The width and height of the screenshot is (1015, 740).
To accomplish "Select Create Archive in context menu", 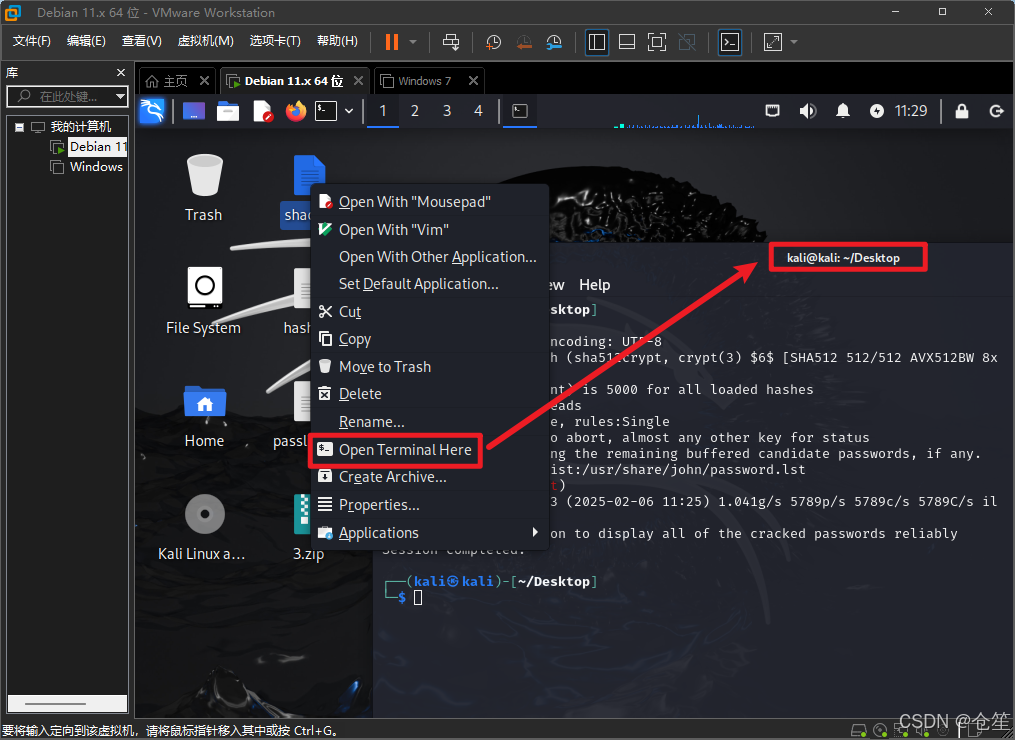I will (x=429, y=477).
